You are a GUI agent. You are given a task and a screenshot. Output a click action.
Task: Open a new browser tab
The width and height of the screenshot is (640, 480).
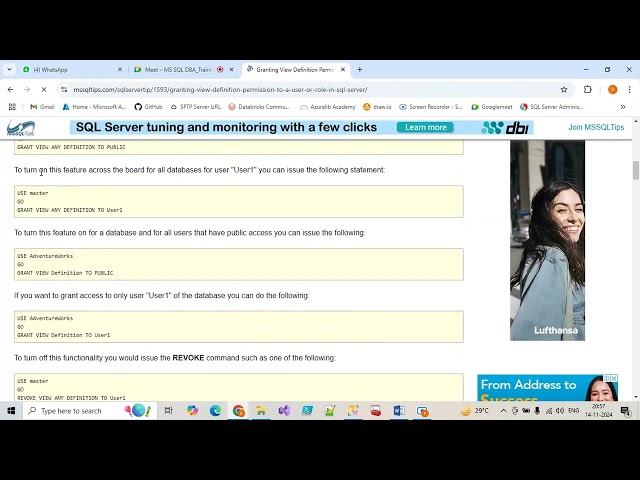360,70
